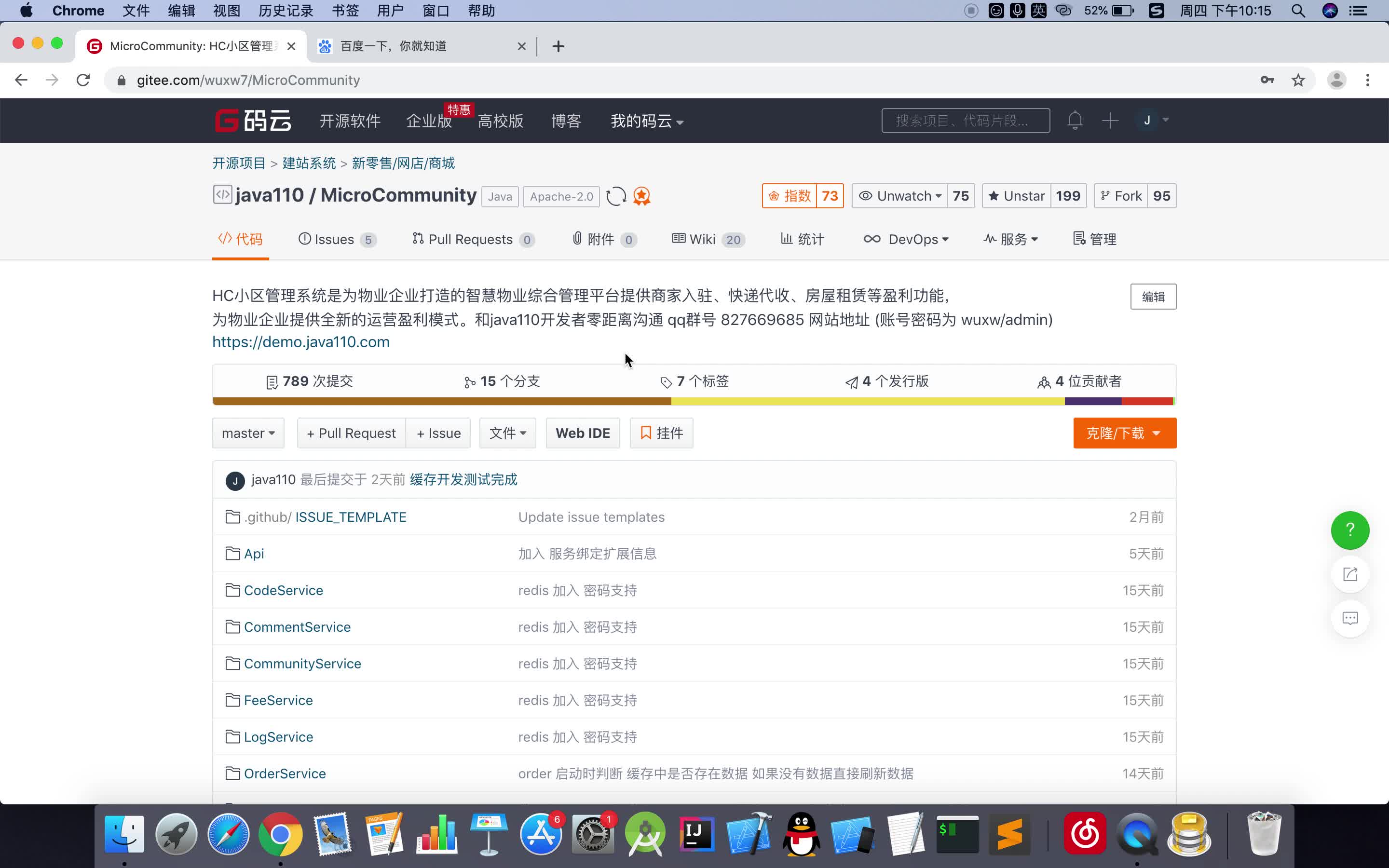Open the CodeService folder
The image size is (1389, 868).
[x=283, y=590]
